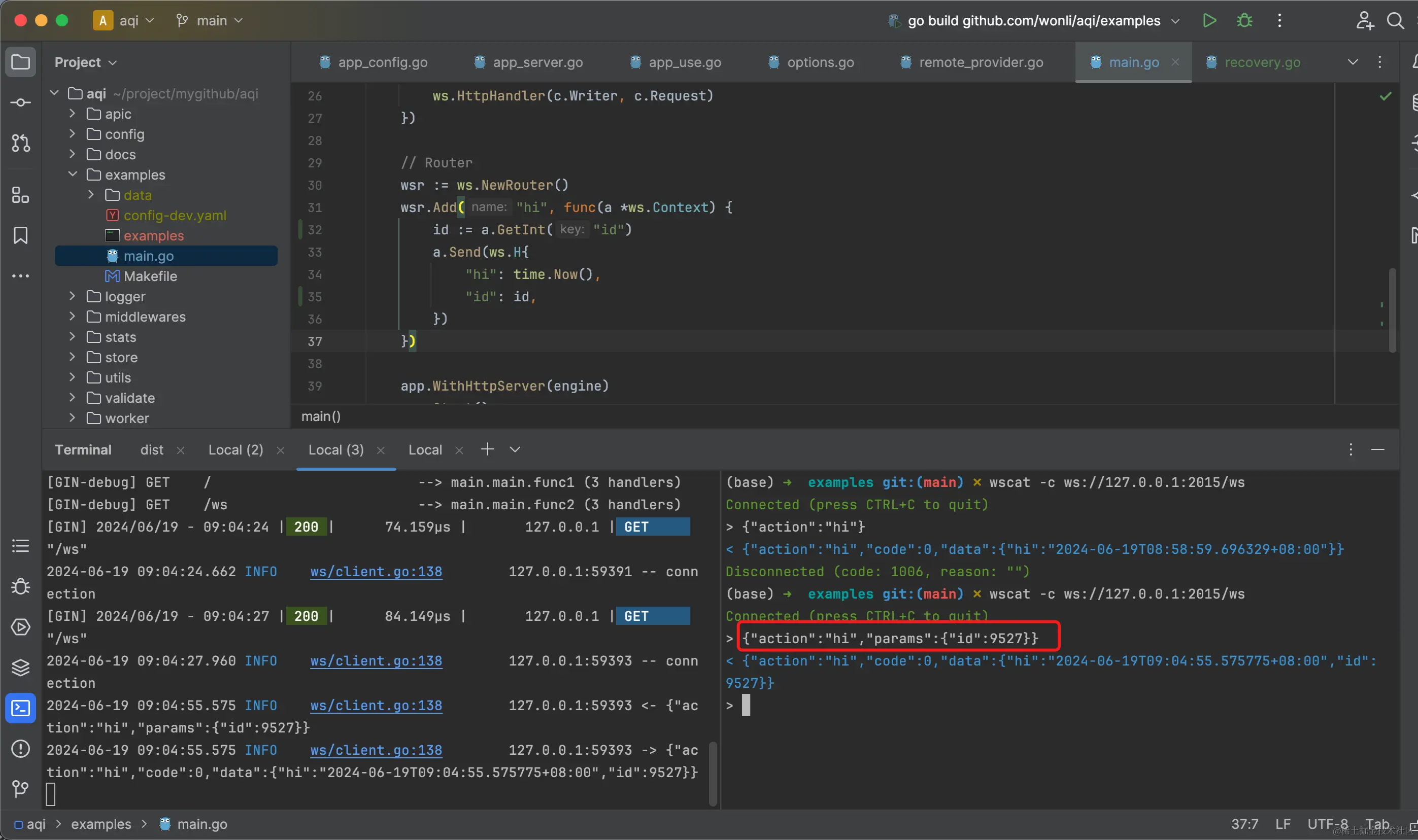Select Makefile in the project tree
1418x840 pixels.
point(150,276)
